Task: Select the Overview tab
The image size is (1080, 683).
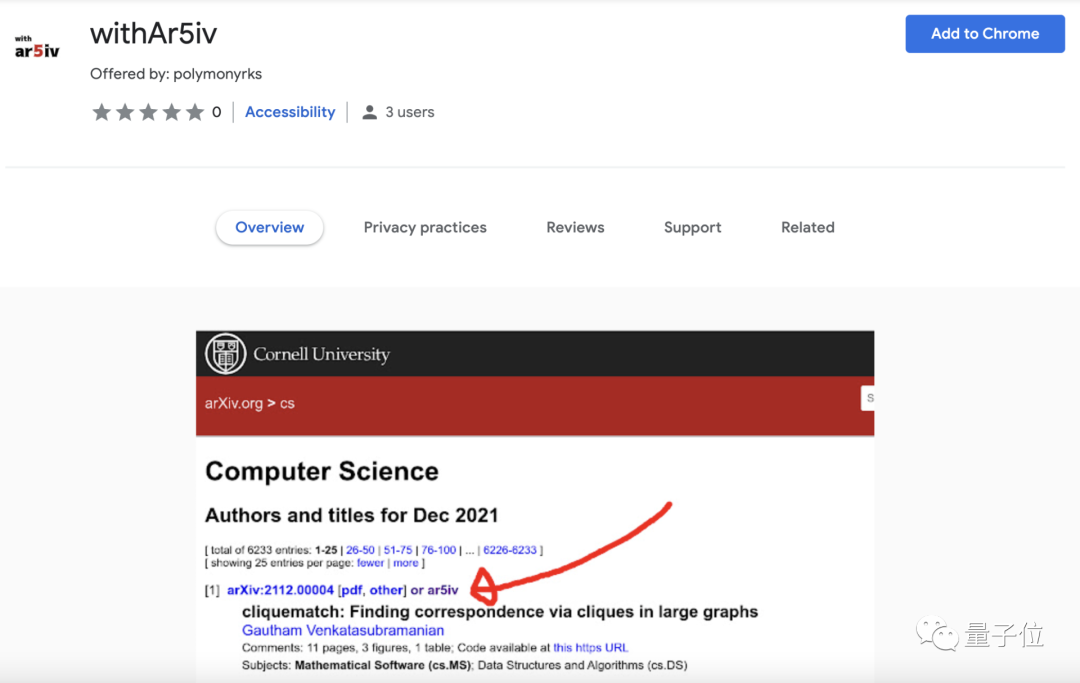Action: pyautogui.click(x=269, y=227)
